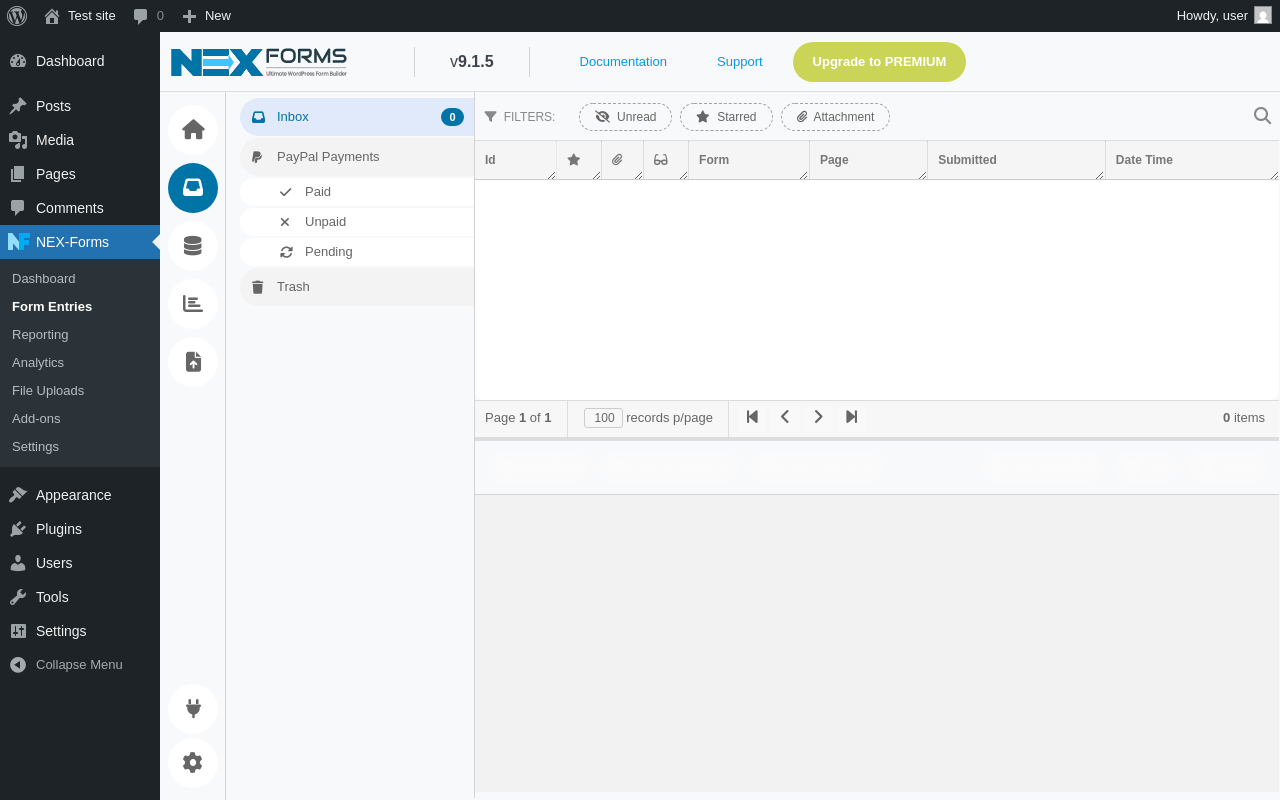
Task: Open Posts menu
Action: [x=80, y=106]
